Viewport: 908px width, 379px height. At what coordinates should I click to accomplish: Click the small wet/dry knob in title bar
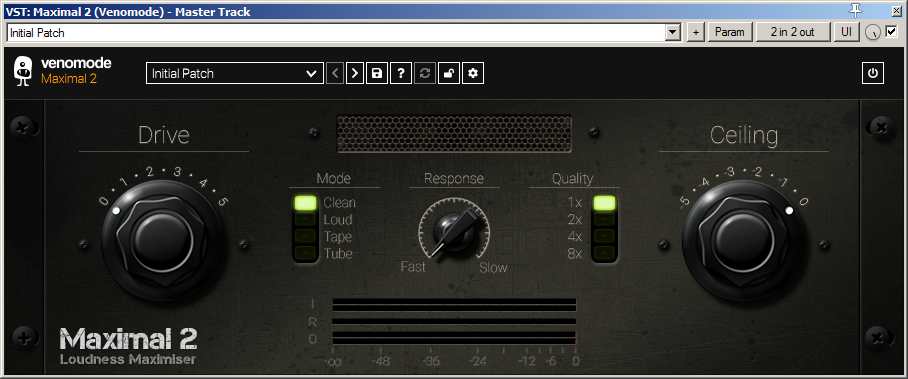click(x=873, y=33)
